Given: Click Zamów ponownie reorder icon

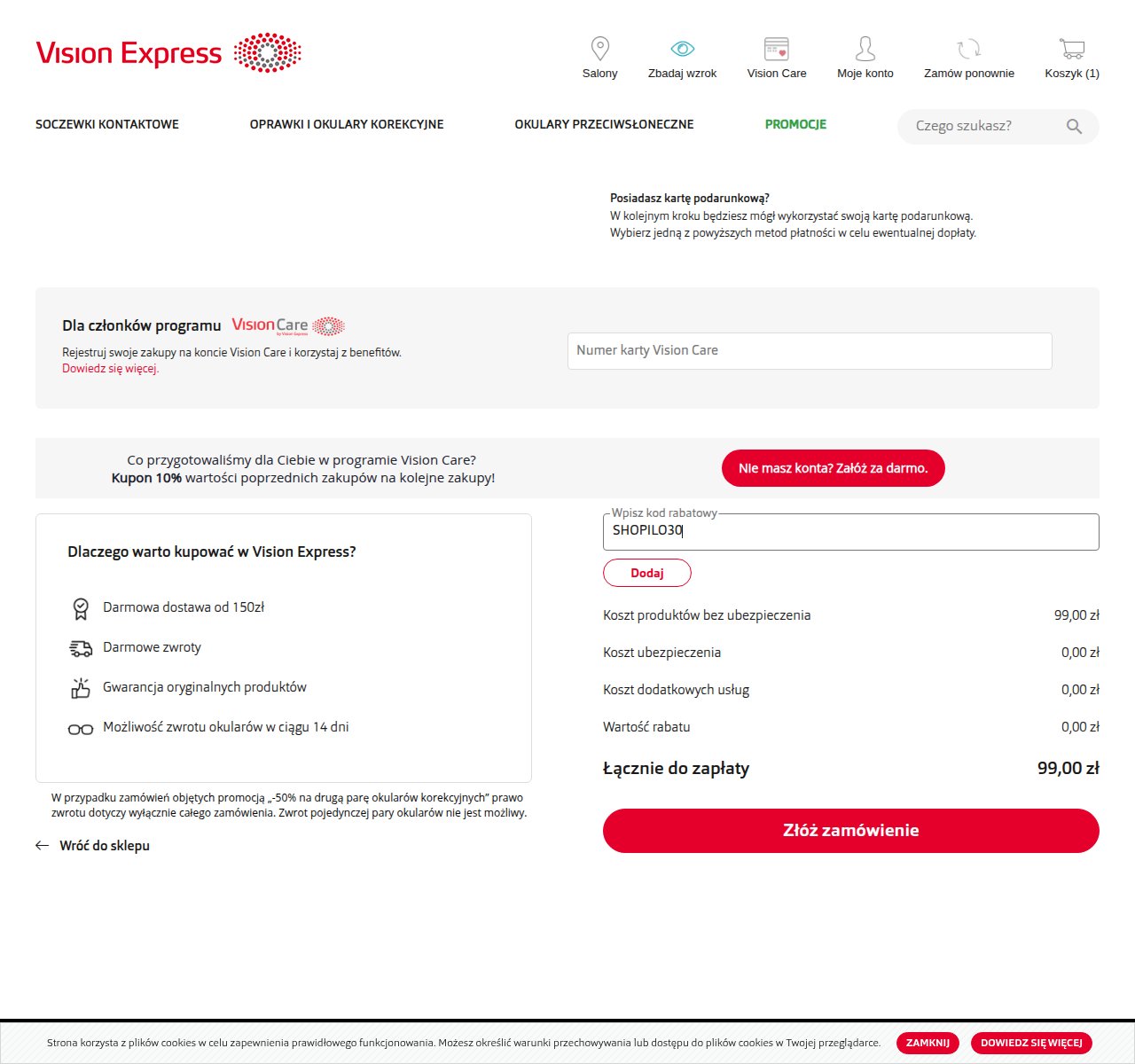Looking at the screenshot, I should 969,48.
